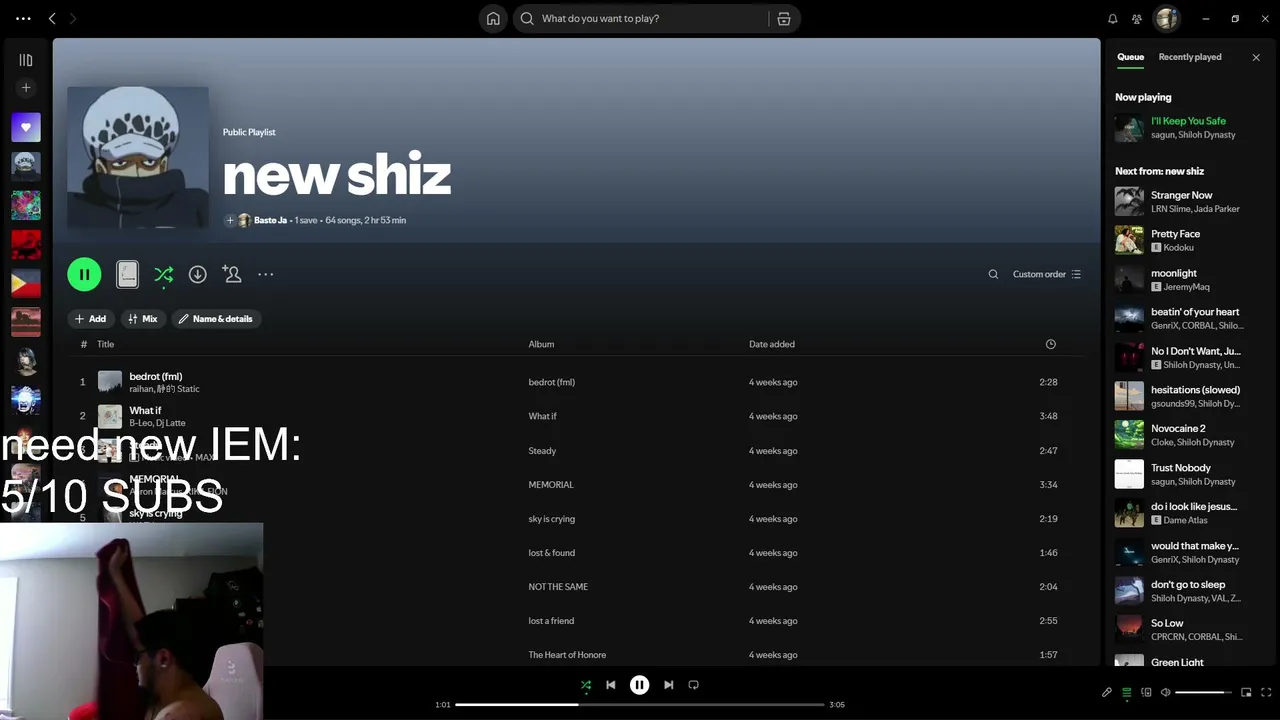Open the album MEMORIAL
This screenshot has height=720, width=1280.
pos(551,485)
